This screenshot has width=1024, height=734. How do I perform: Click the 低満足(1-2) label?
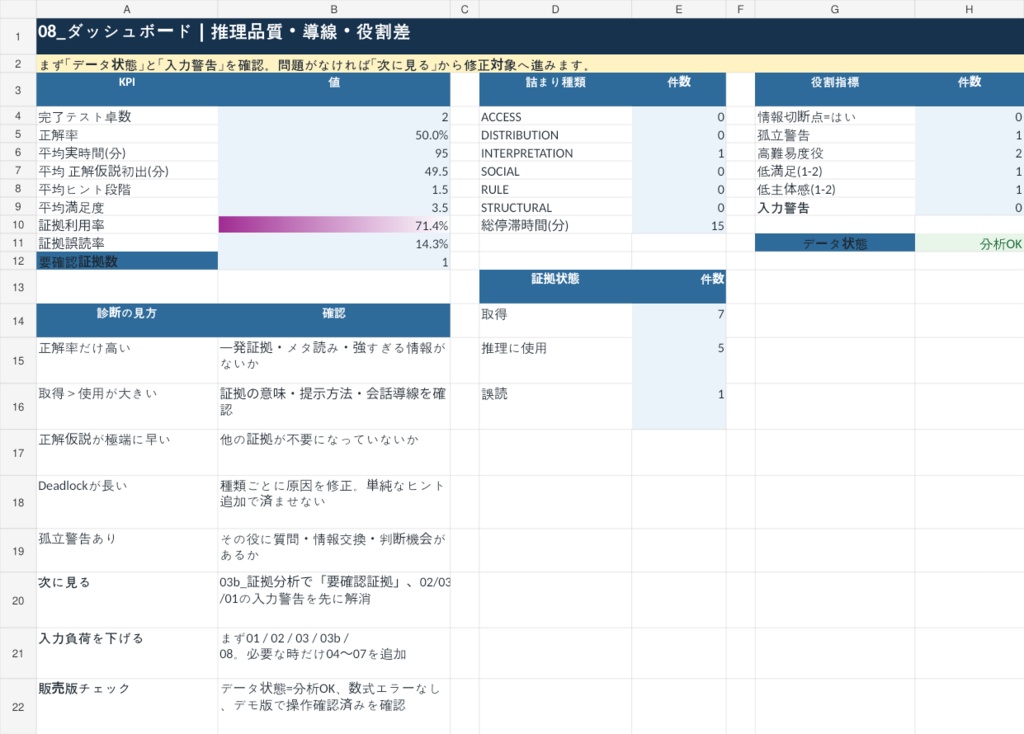[835, 171]
